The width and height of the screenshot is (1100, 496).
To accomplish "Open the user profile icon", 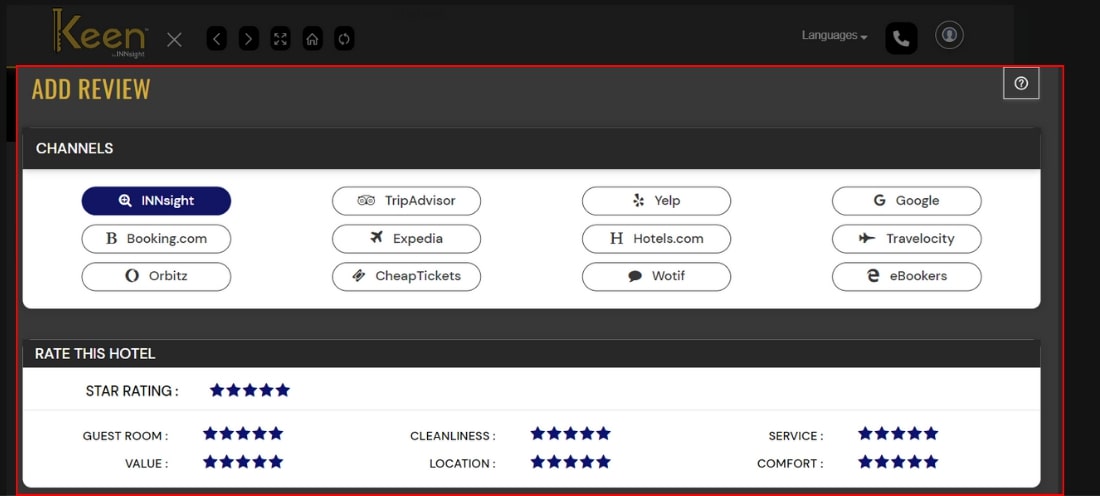I will 949,34.
